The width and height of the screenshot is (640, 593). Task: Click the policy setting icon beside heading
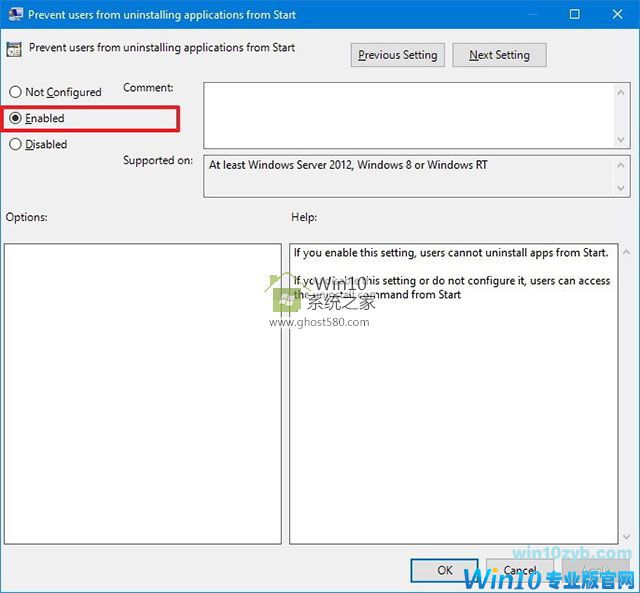pos(14,49)
